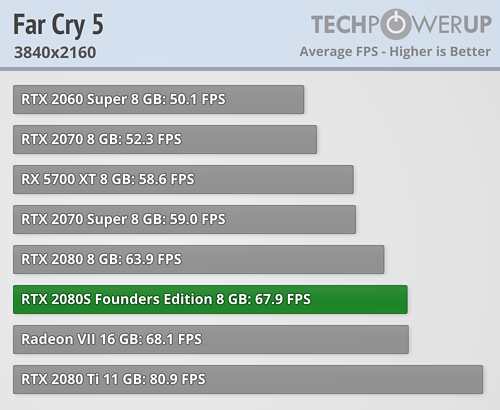The width and height of the screenshot is (500, 410).
Task: Click the RTX 2080 Ti 80.9 FPS bar
Action: [248, 379]
